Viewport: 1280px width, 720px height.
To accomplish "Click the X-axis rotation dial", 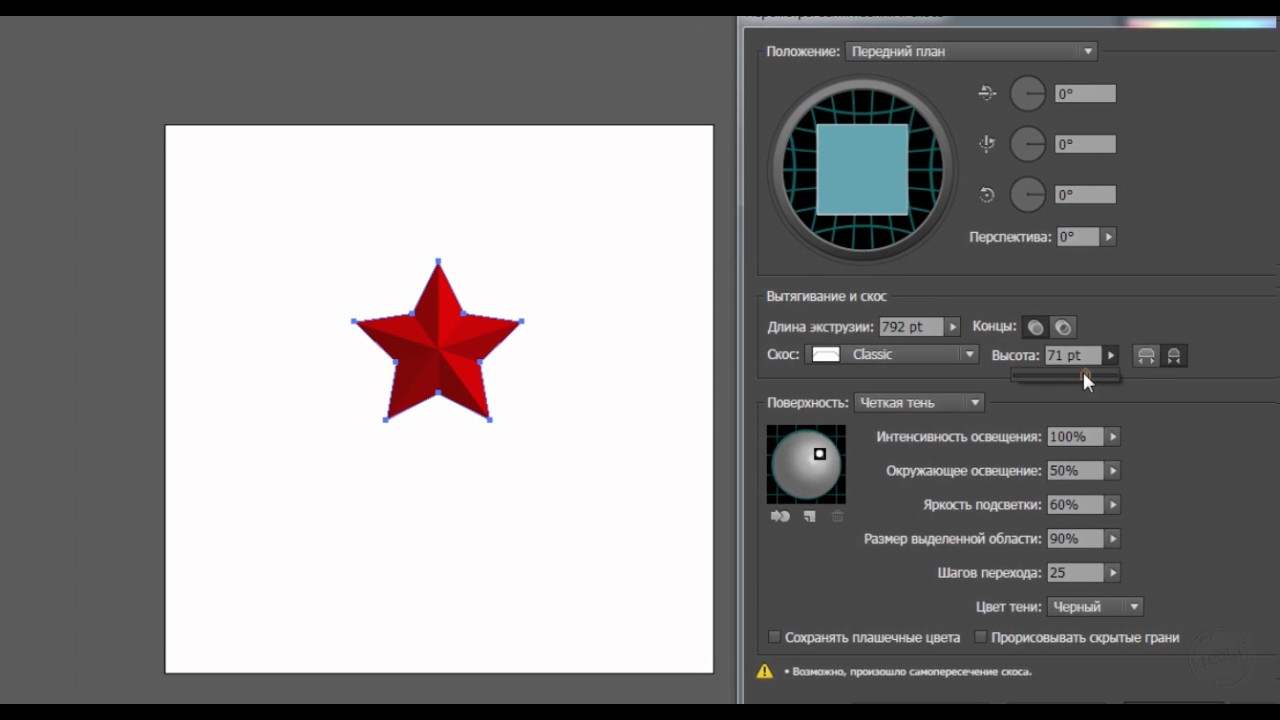I will tap(1028, 93).
